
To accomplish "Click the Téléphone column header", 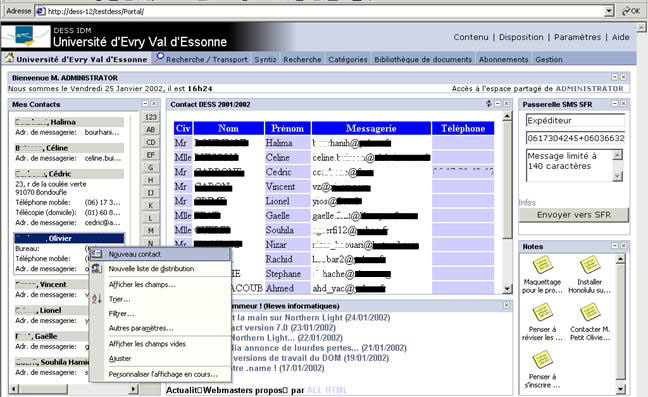I will [463, 128].
